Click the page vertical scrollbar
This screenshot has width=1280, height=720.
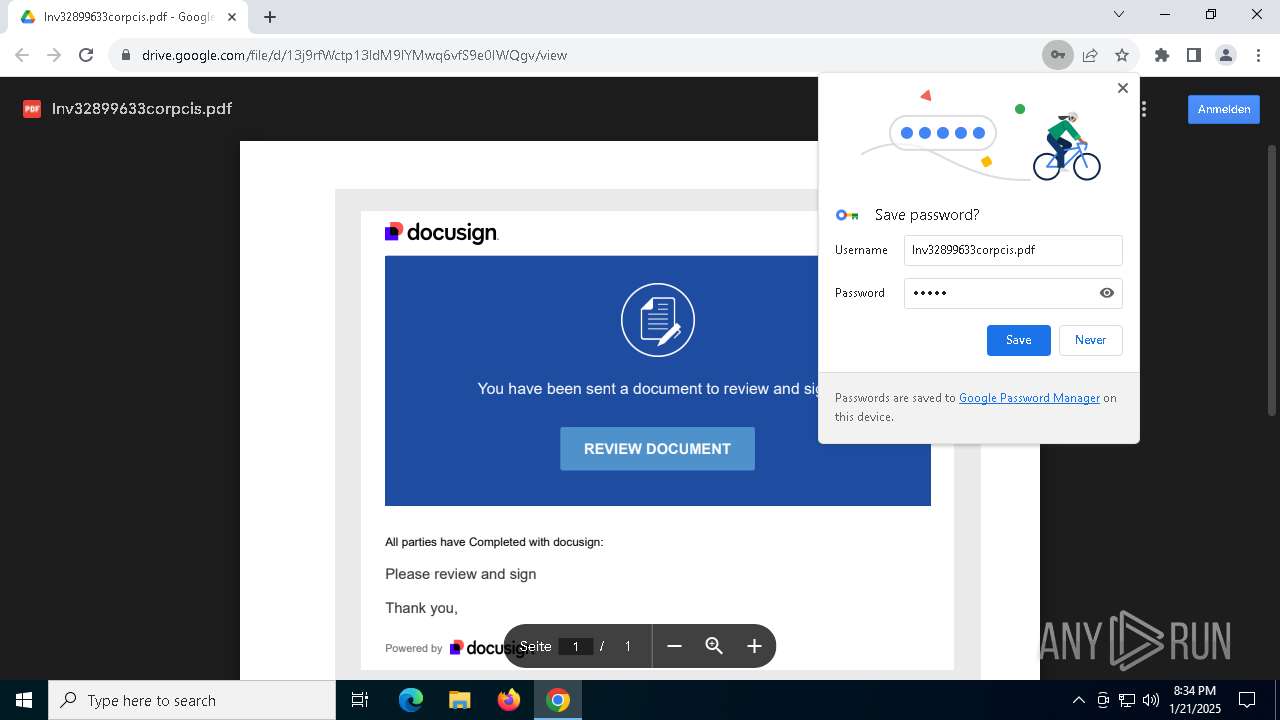(x=1272, y=280)
